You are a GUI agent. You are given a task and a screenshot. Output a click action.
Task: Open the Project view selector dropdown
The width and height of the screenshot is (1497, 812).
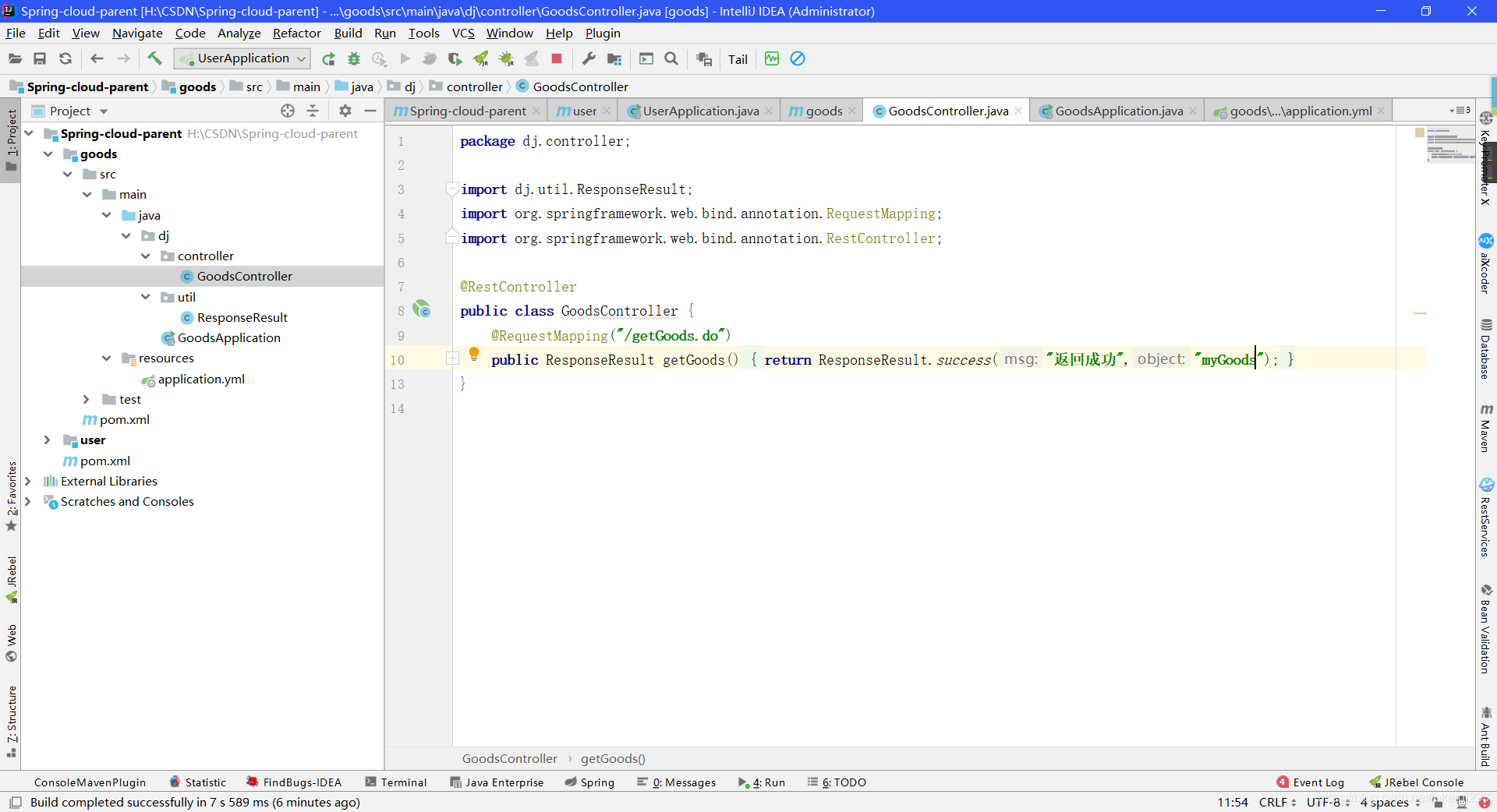pos(104,111)
